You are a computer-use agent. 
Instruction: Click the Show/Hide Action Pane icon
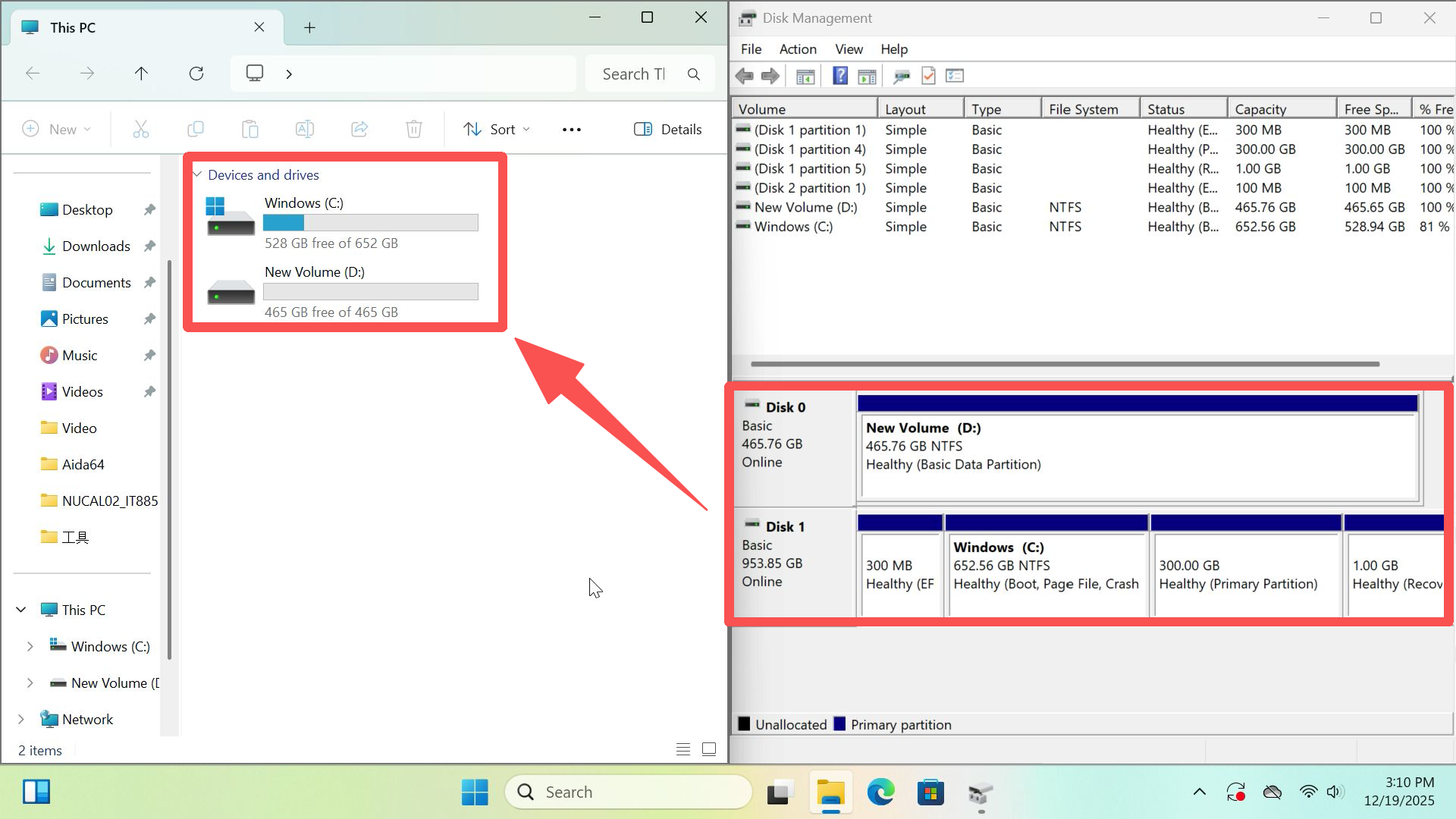click(867, 76)
